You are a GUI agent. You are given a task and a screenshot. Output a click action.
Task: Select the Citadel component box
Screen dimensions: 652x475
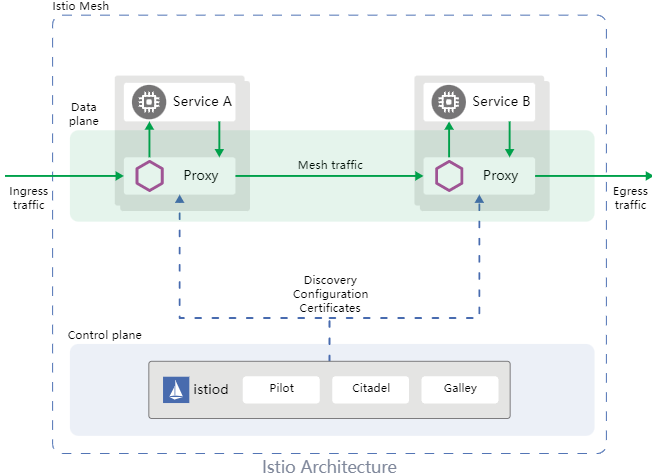coord(370,389)
